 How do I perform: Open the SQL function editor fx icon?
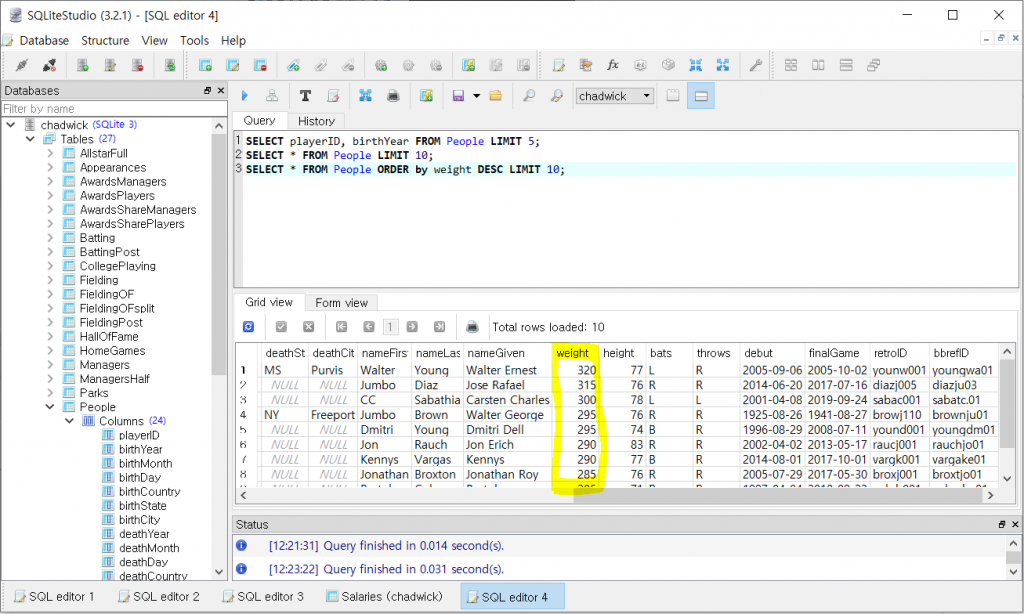[613, 65]
